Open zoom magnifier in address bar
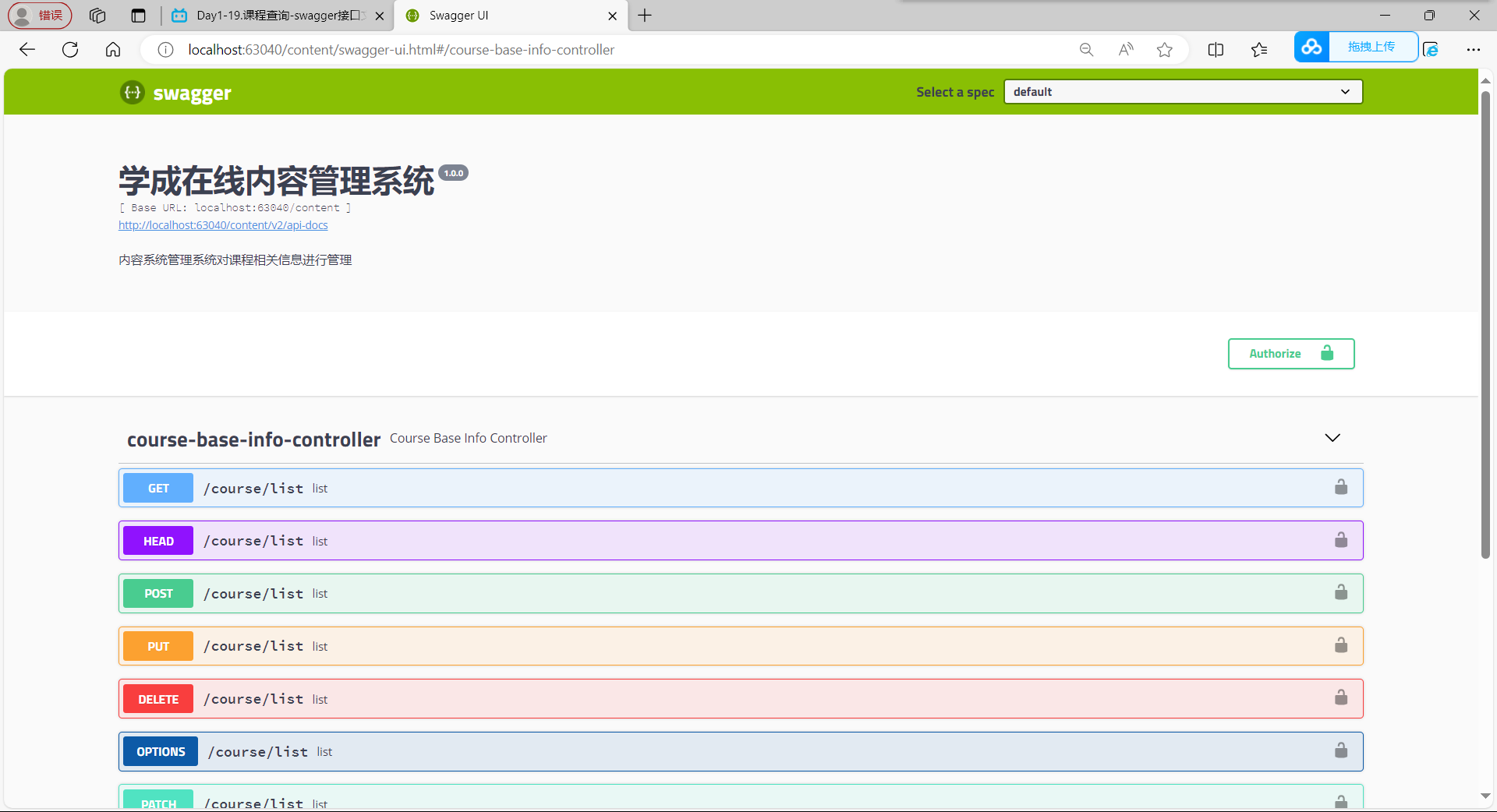 click(1086, 50)
